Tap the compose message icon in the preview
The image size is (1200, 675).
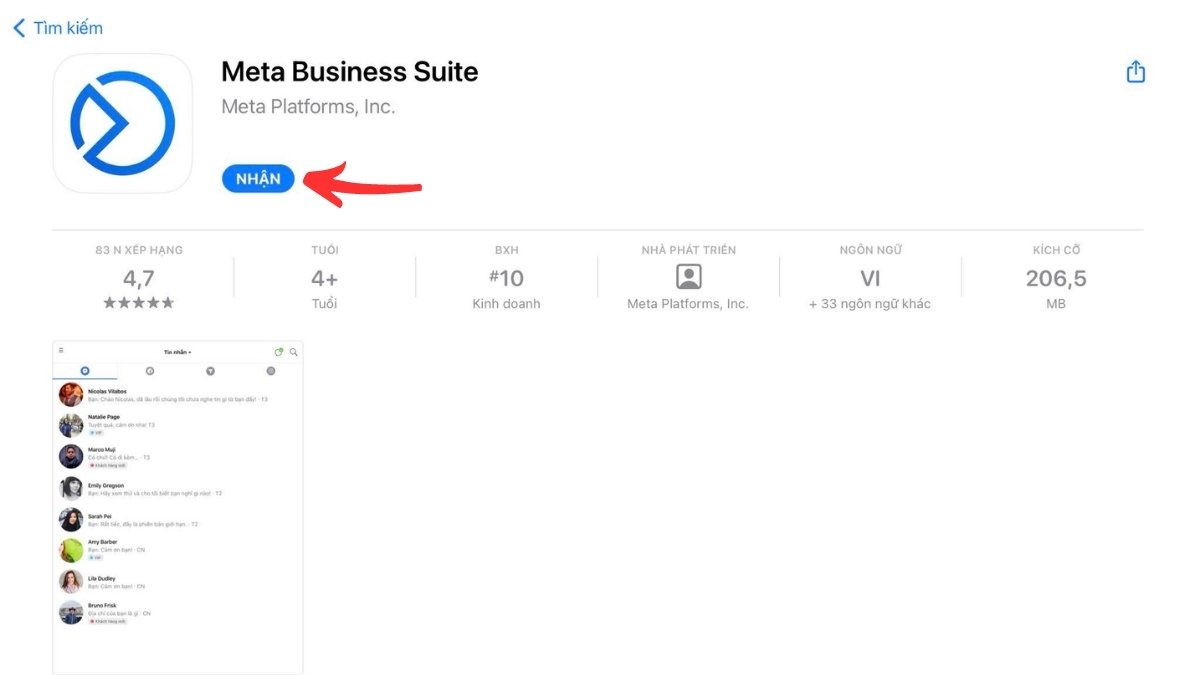point(278,352)
